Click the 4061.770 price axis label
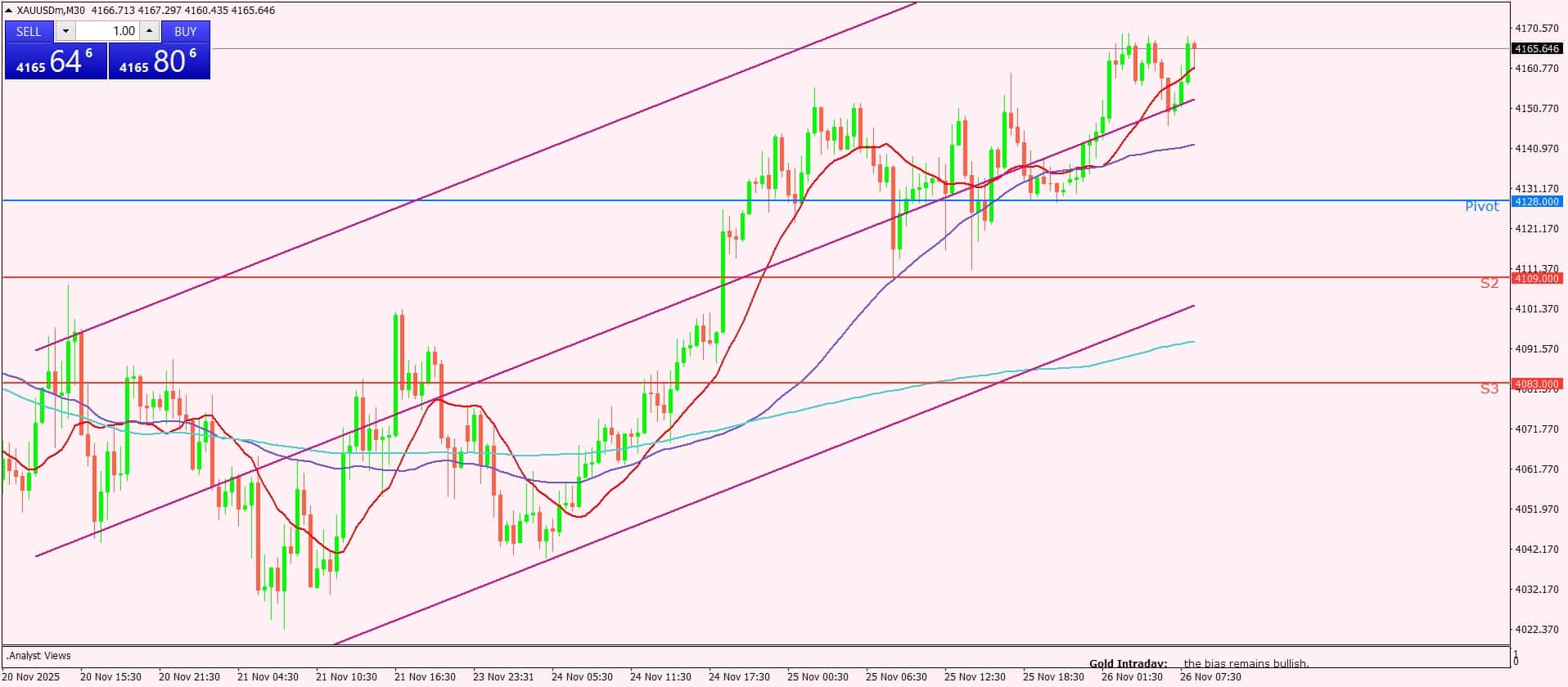Image resolution: width=1568 pixels, height=687 pixels. tap(1537, 469)
